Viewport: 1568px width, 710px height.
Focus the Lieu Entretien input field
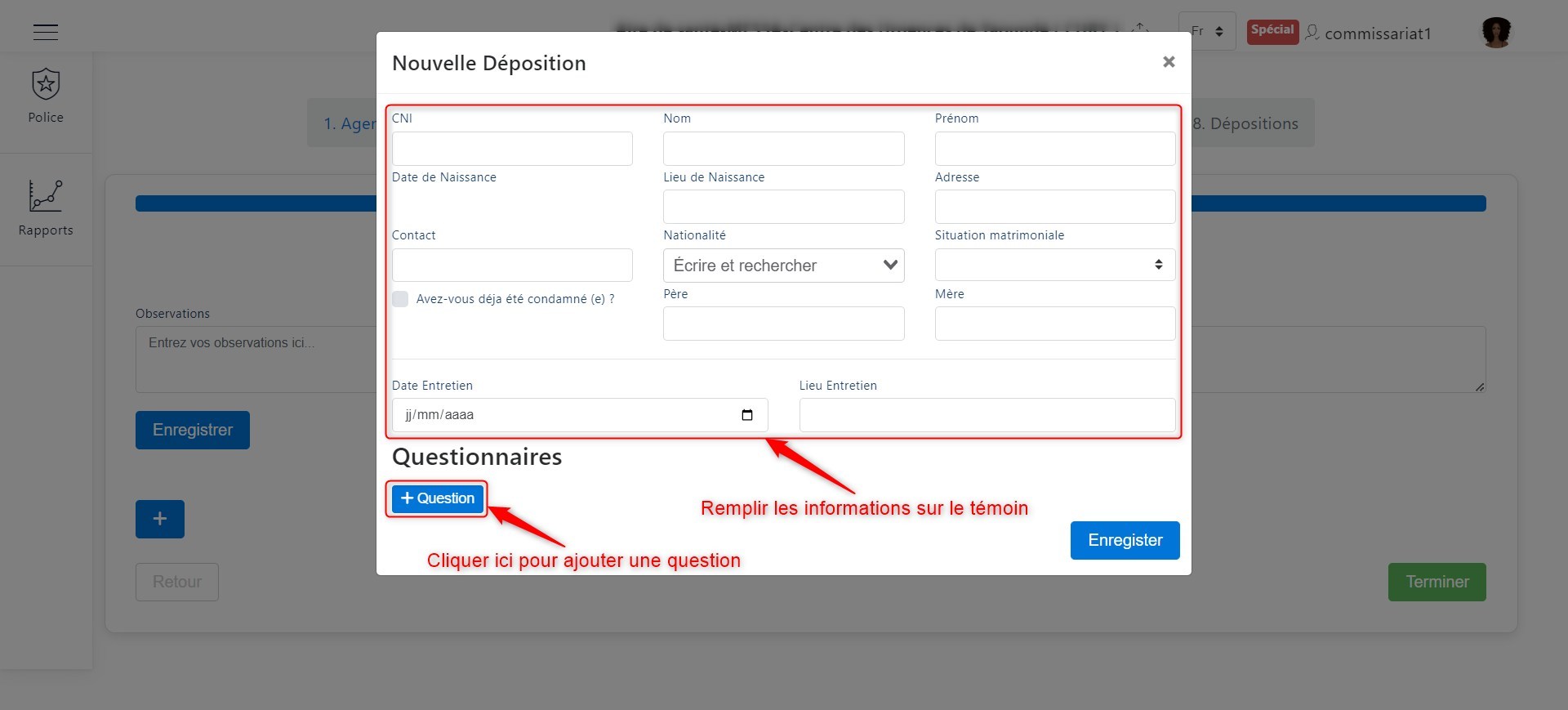point(987,415)
